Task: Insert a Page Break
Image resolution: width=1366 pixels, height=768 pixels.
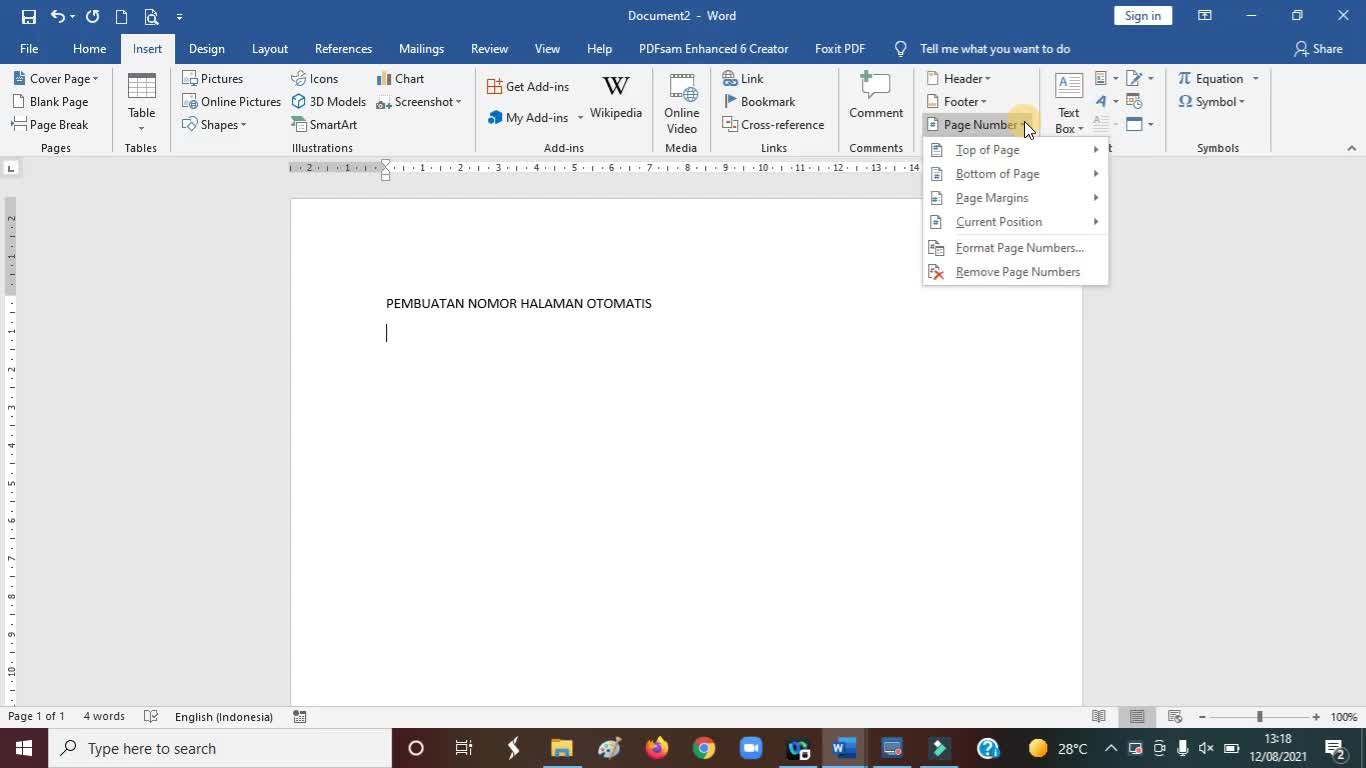Action: click(50, 125)
